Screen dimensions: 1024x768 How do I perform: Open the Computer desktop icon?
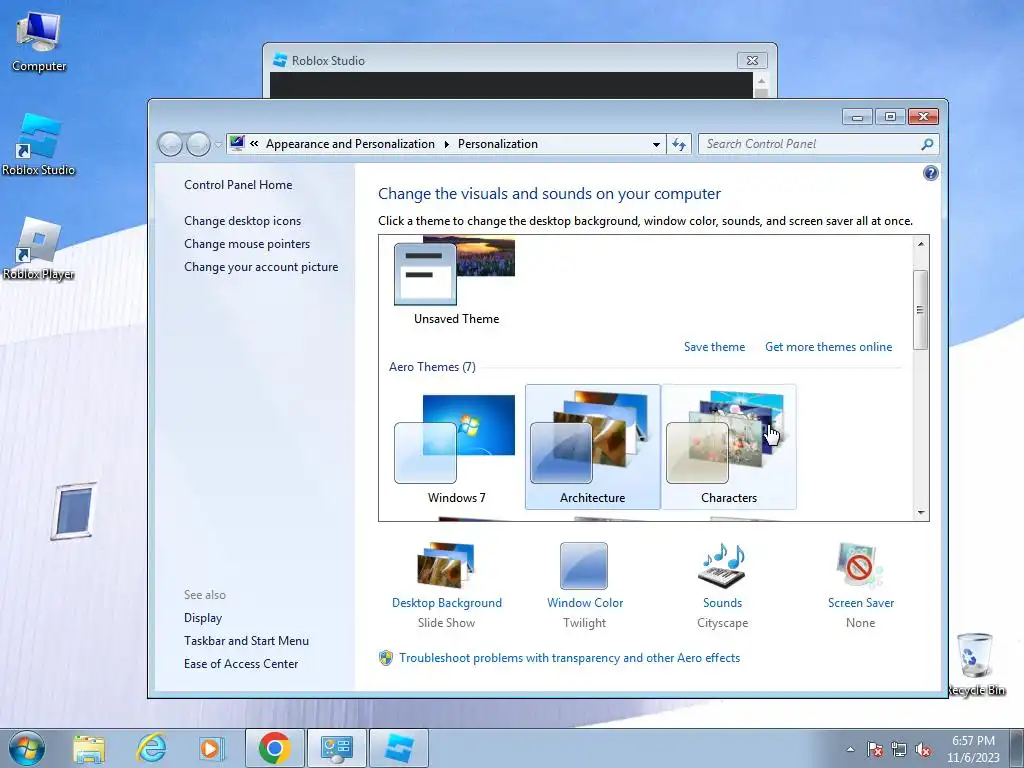coord(39,43)
